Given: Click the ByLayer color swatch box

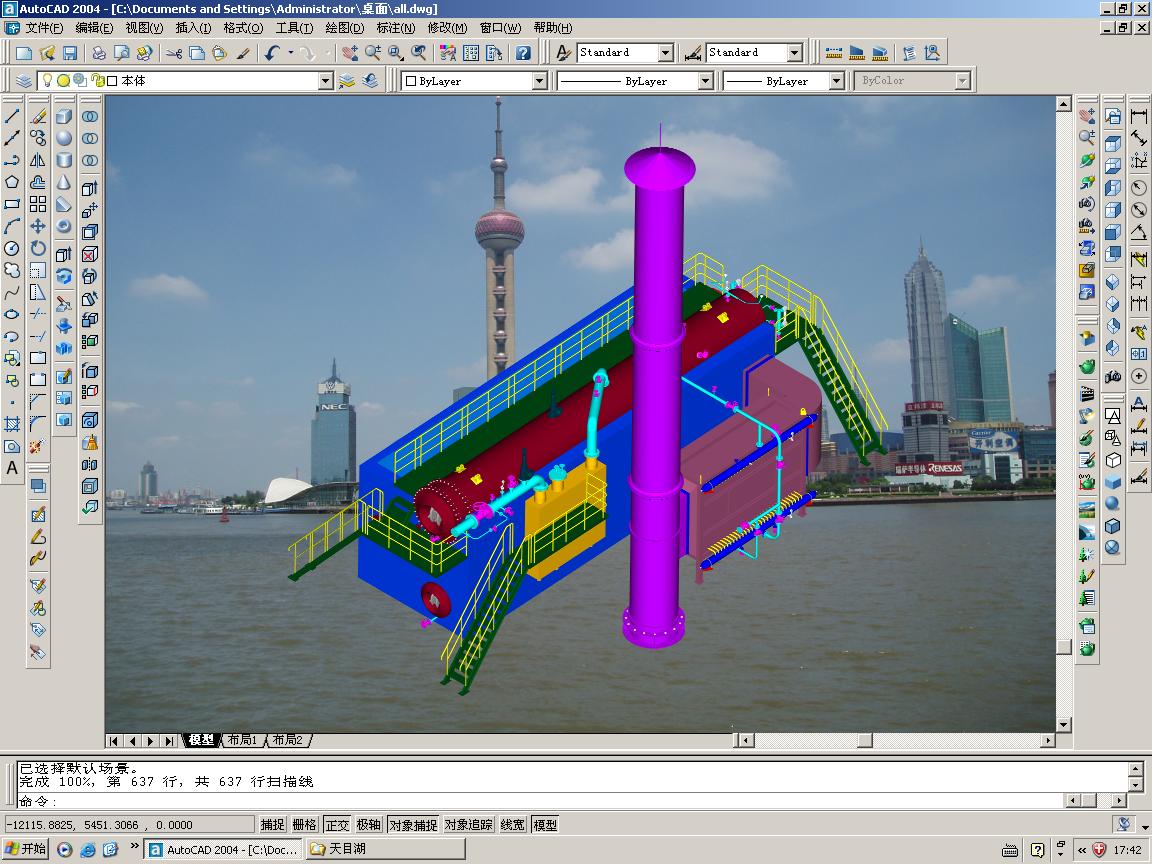Looking at the screenshot, I should coord(411,81).
